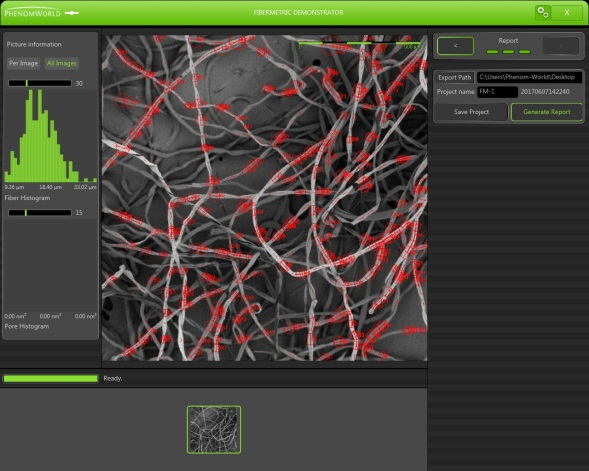
Task: Click the main fiber SEM image
Action: coord(265,198)
